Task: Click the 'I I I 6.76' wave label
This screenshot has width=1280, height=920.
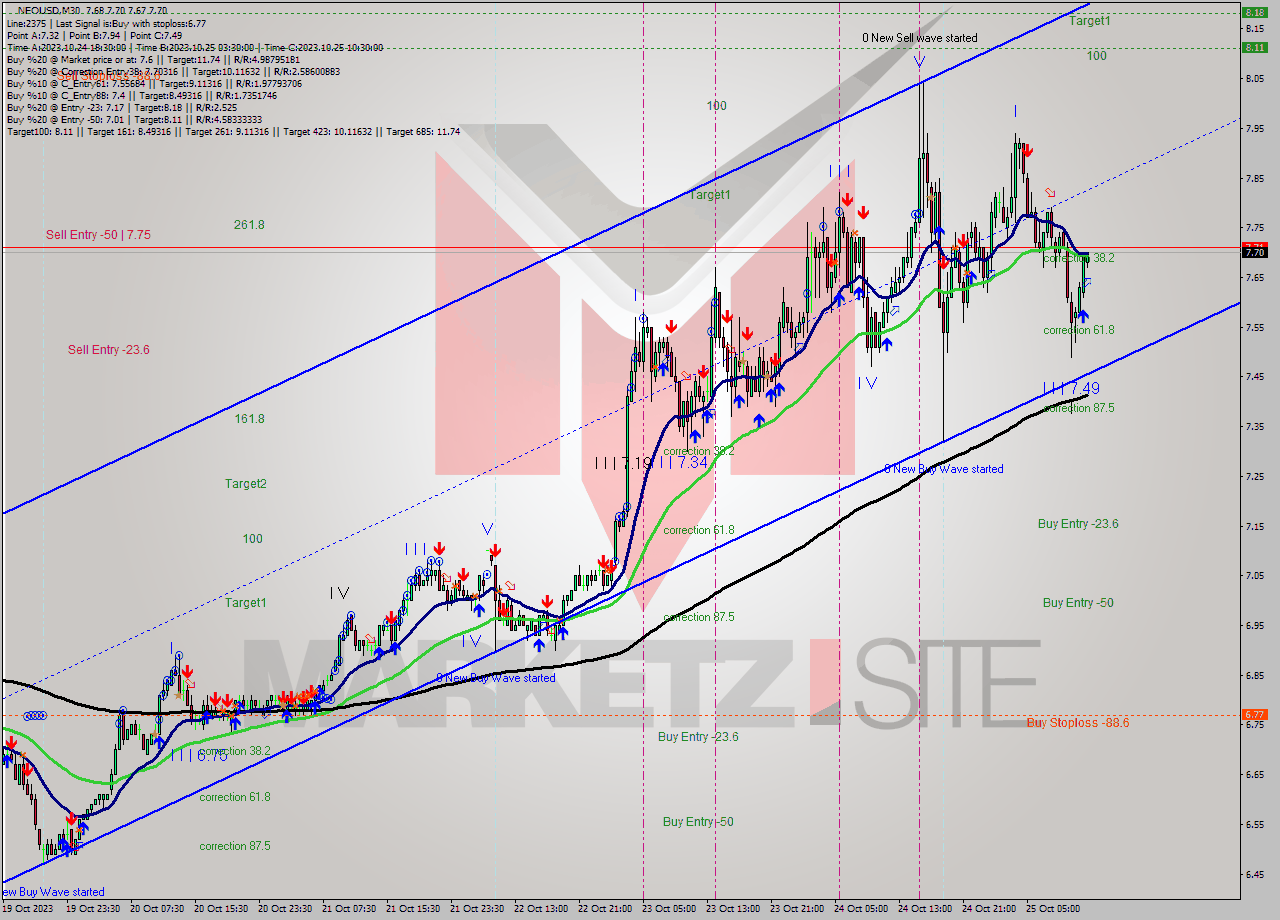Action: click(199, 756)
